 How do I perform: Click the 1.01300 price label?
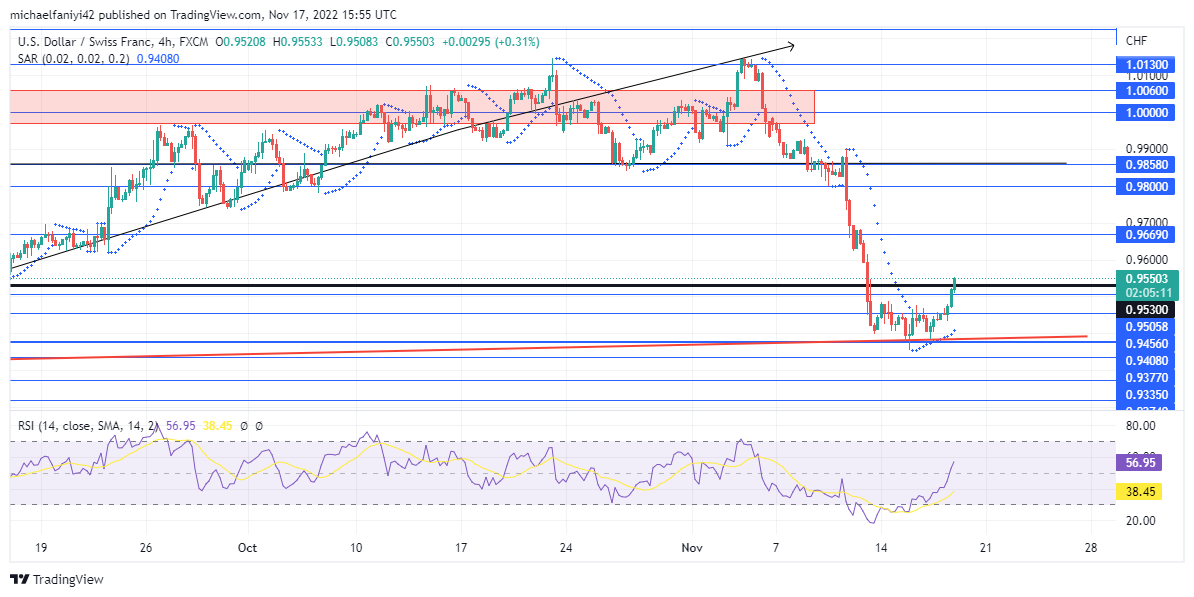[x=1147, y=65]
